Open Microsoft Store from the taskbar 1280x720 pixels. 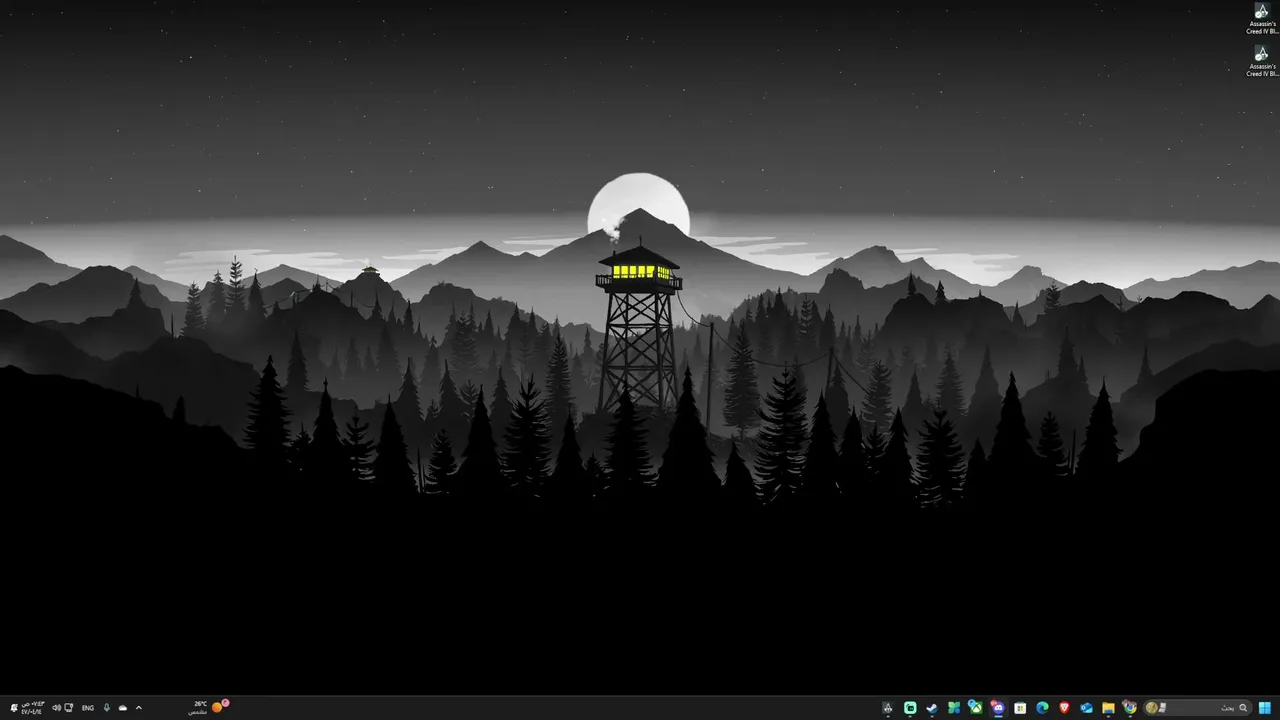pos(1020,708)
